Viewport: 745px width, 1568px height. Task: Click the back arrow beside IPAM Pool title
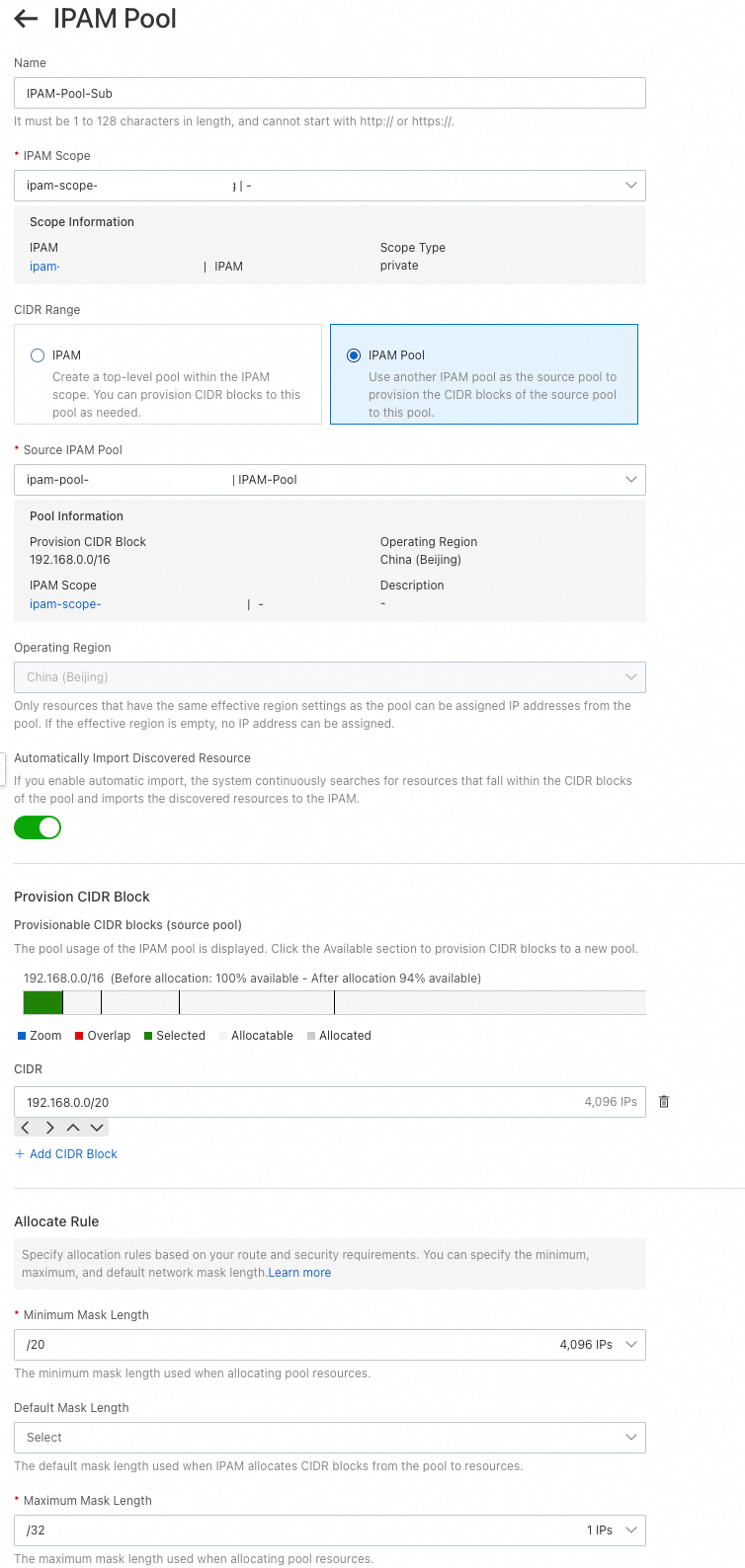coord(26,19)
